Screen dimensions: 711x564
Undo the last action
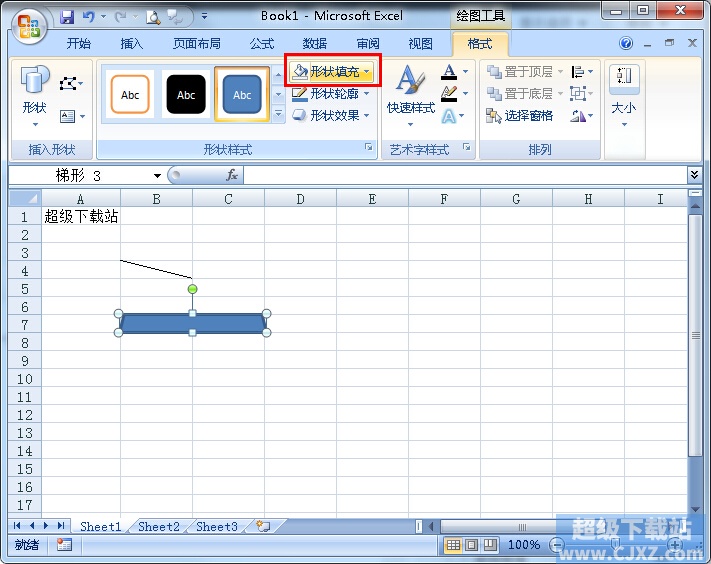click(88, 17)
